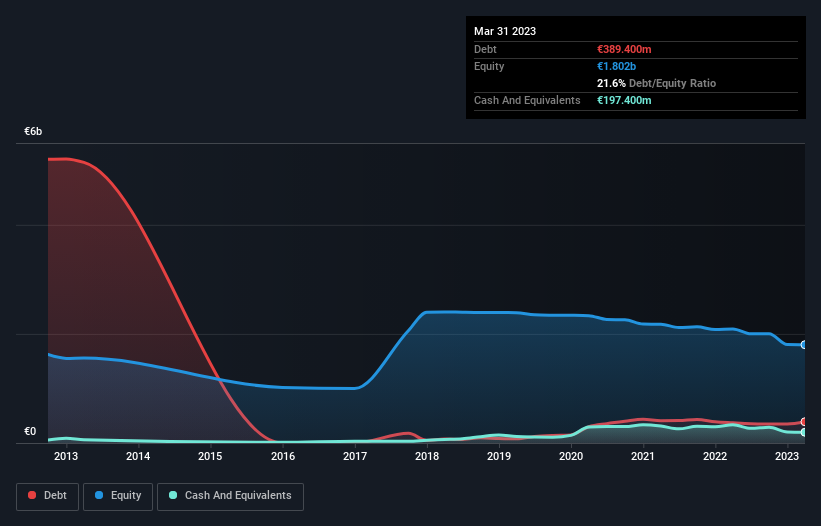Click the €0 y-axis label
This screenshot has height=526, width=821.
[x=30, y=431]
